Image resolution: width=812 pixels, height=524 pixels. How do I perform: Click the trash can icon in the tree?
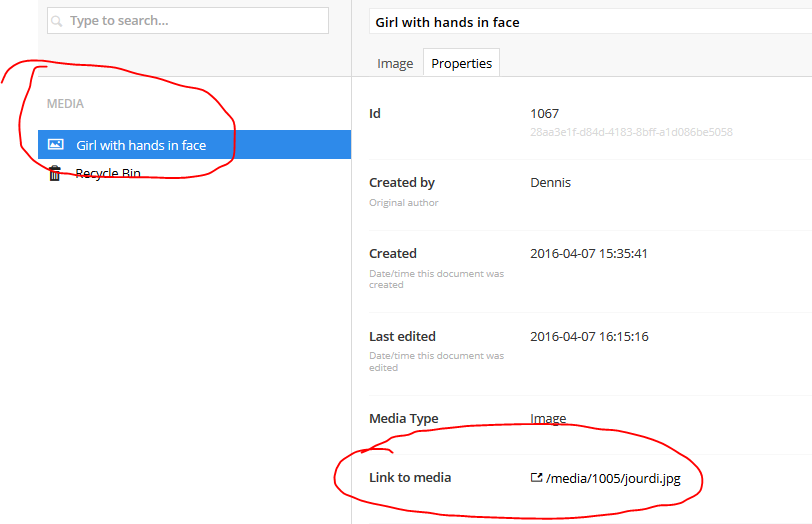coord(55,173)
